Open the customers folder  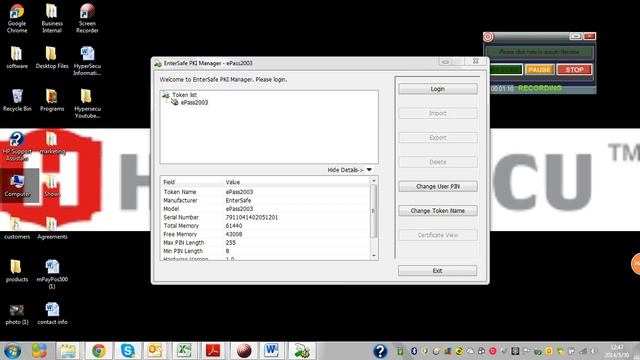coord(17,228)
